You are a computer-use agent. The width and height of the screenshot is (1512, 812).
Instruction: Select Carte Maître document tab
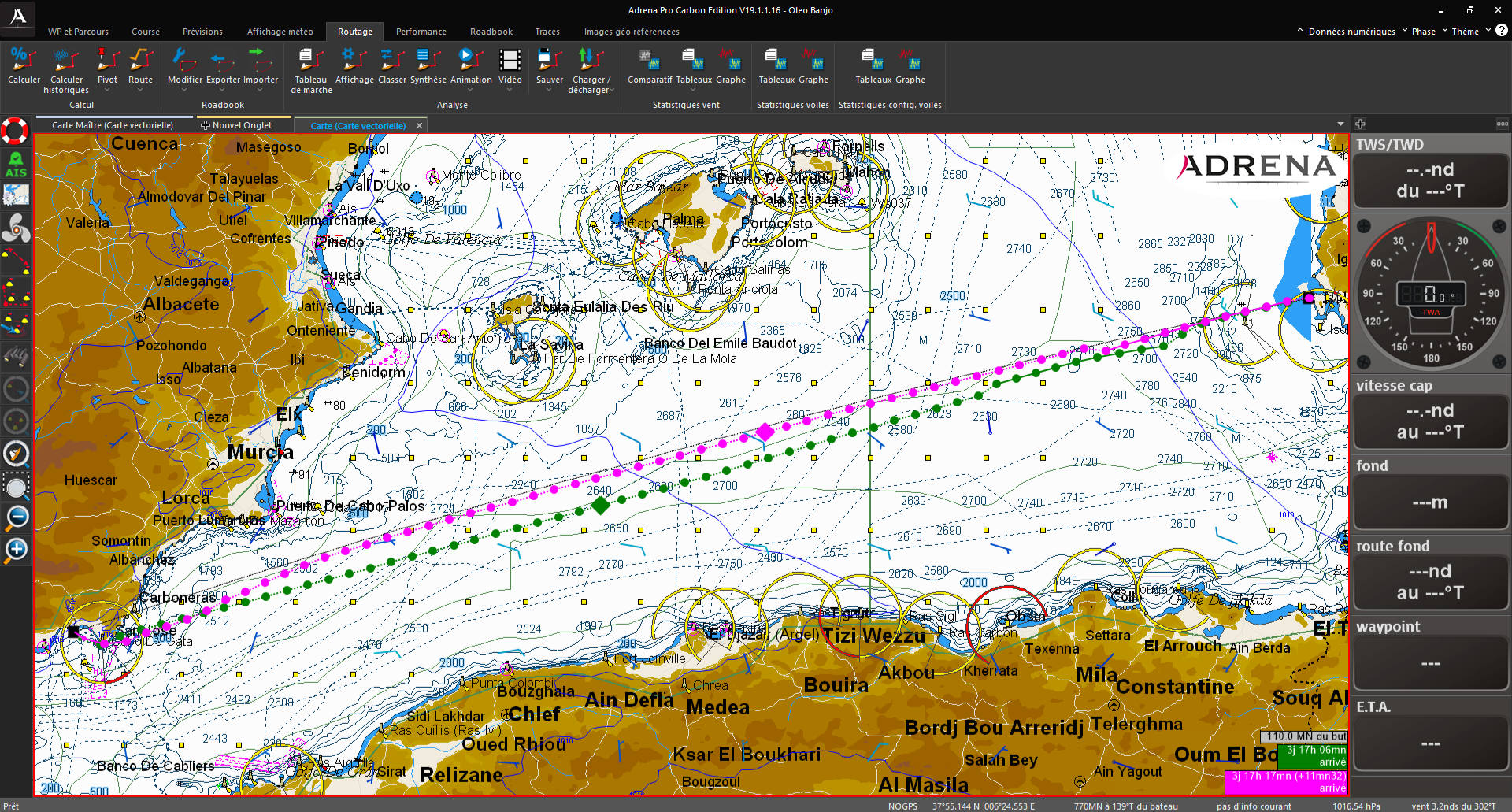click(x=113, y=125)
